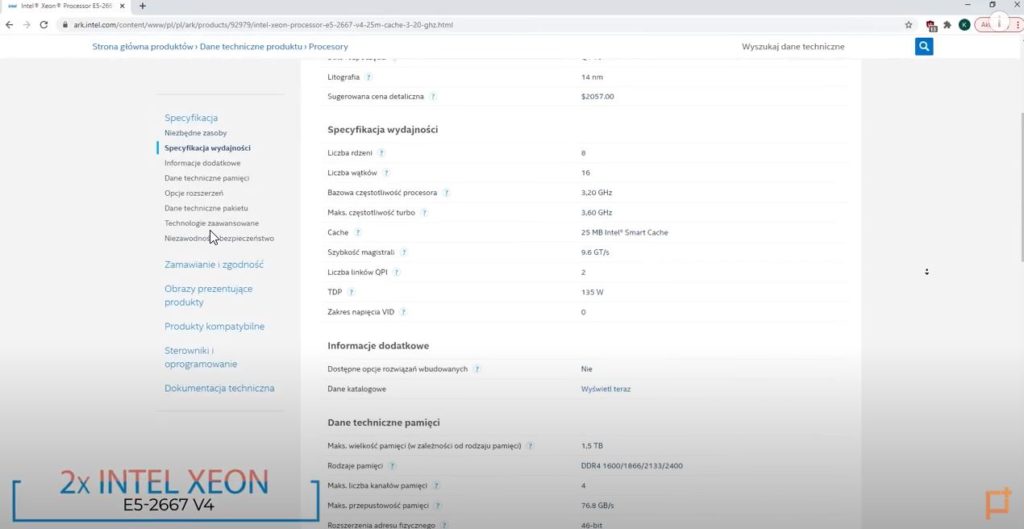Open Produkty kompatybilne section

click(214, 327)
